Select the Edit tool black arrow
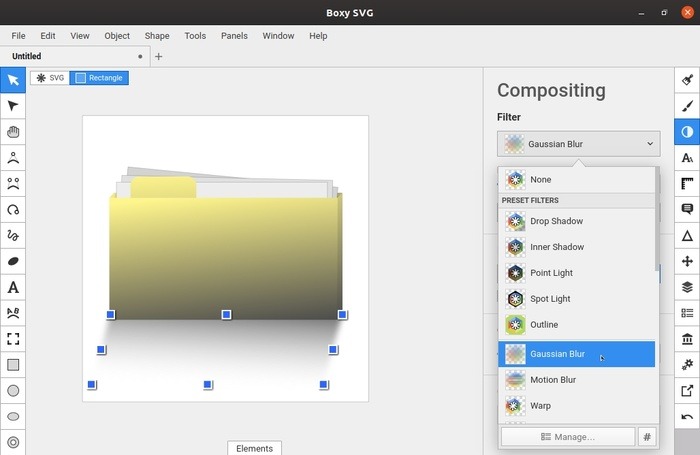The image size is (700, 455). point(13,106)
